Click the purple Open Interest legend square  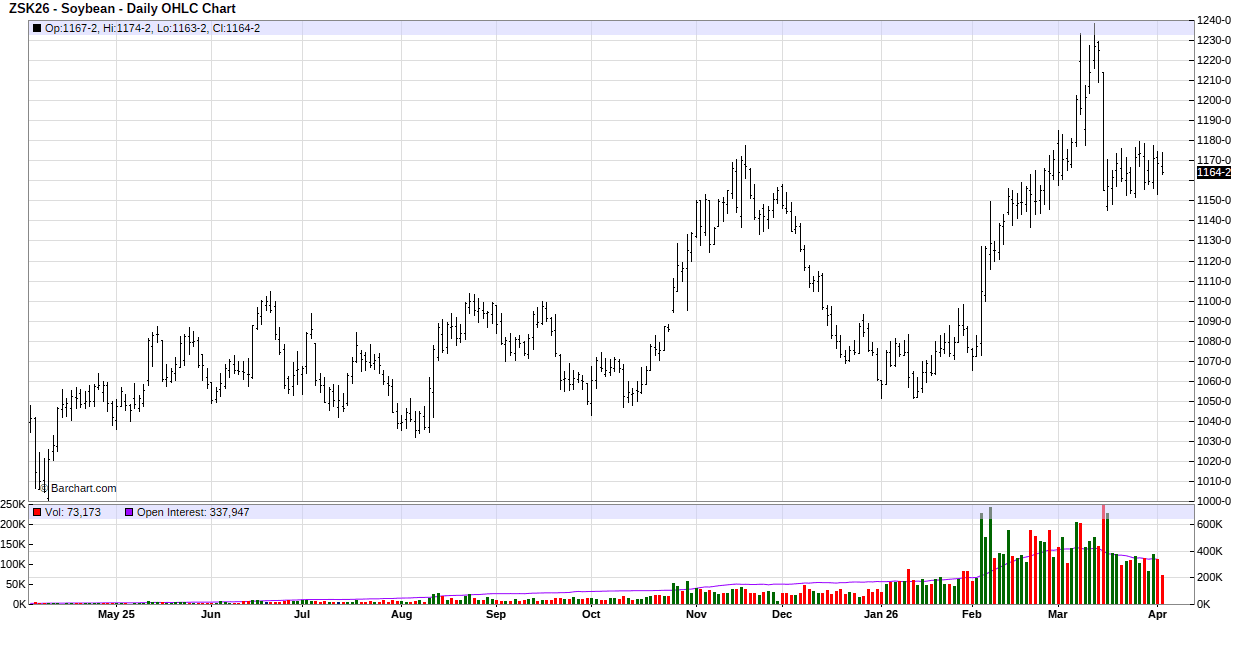tap(128, 512)
